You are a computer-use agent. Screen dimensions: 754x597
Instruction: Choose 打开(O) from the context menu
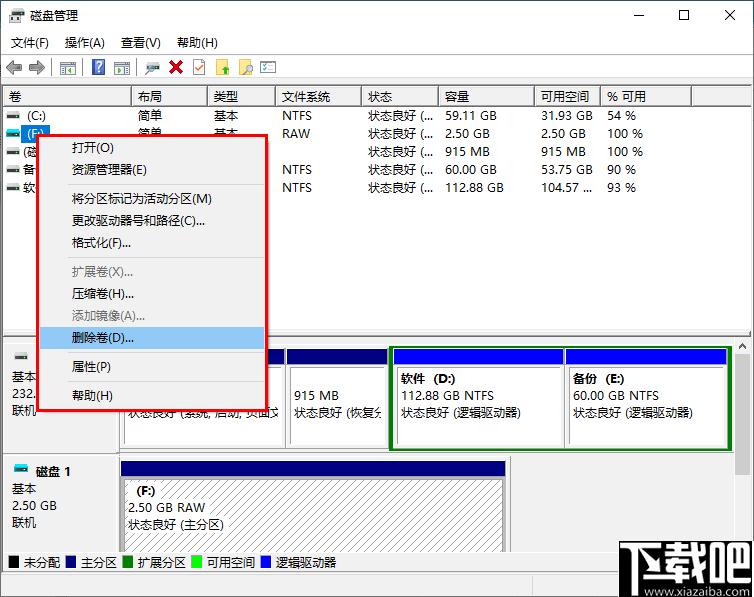(152, 148)
